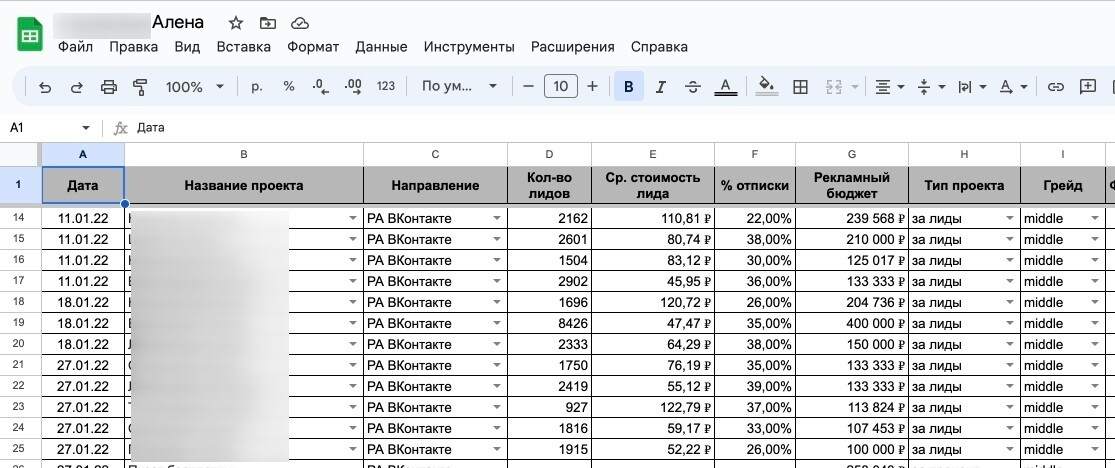Click the date cell 18.01.22 in row 18

click(x=83, y=302)
